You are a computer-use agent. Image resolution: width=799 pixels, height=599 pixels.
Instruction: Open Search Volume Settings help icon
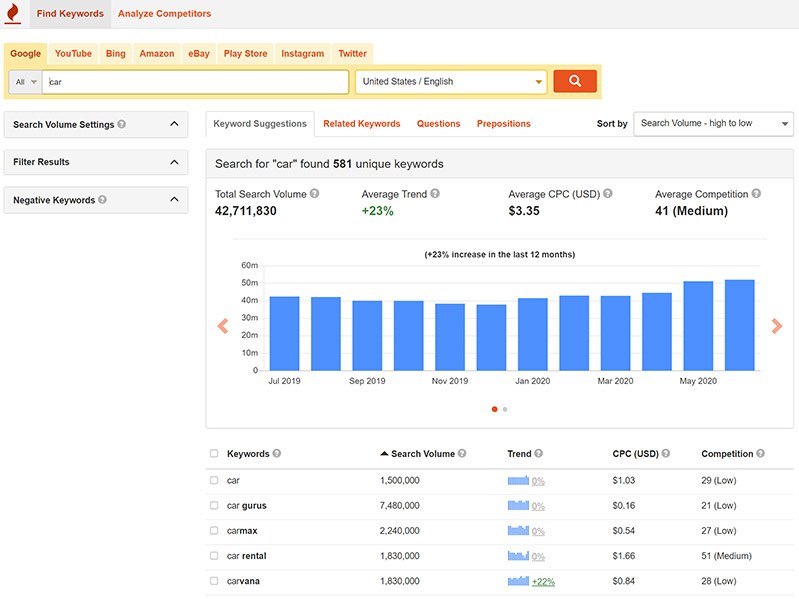(121, 124)
